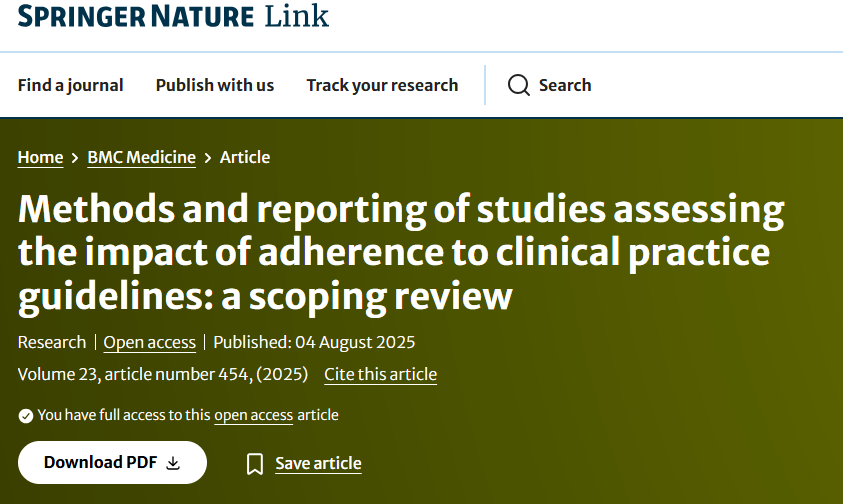Click the Springer Nature Link logo
The height and width of the screenshot is (504, 843).
(x=173, y=16)
